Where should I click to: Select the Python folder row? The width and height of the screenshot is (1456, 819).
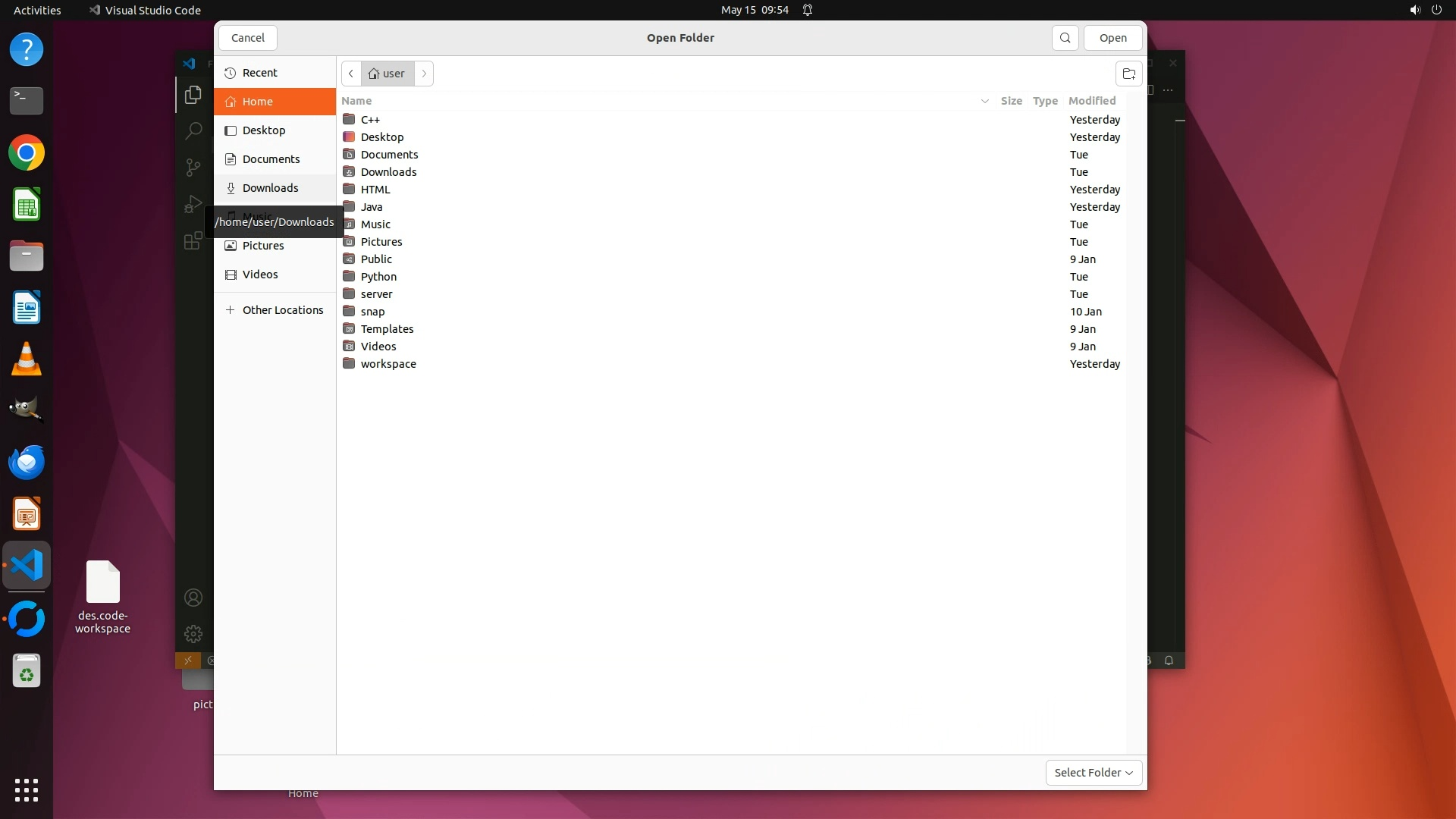tap(378, 277)
